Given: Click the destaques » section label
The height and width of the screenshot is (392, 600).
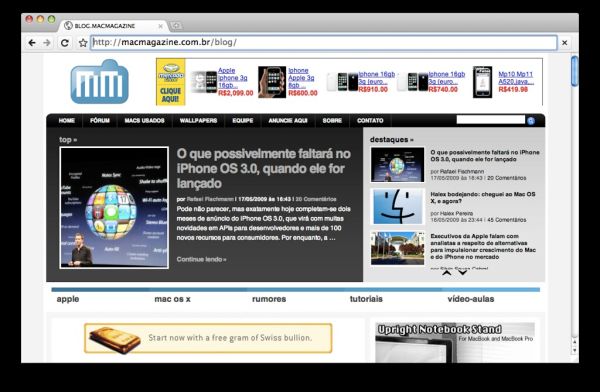Looking at the screenshot, I should tap(391, 140).
